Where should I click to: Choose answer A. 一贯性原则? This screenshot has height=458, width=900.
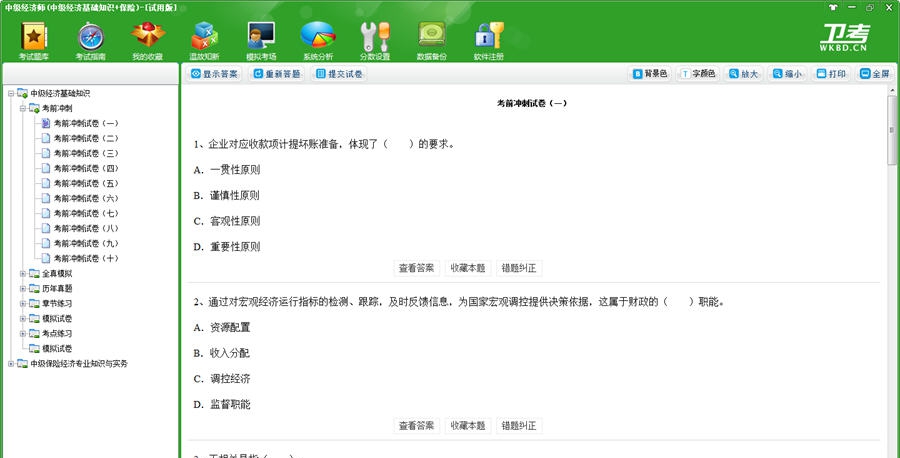tap(226, 170)
